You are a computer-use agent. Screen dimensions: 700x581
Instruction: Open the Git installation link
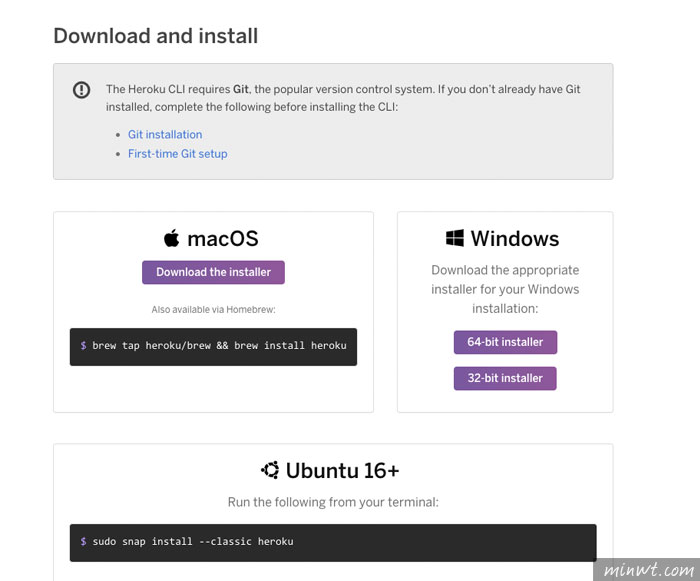[x=165, y=134]
